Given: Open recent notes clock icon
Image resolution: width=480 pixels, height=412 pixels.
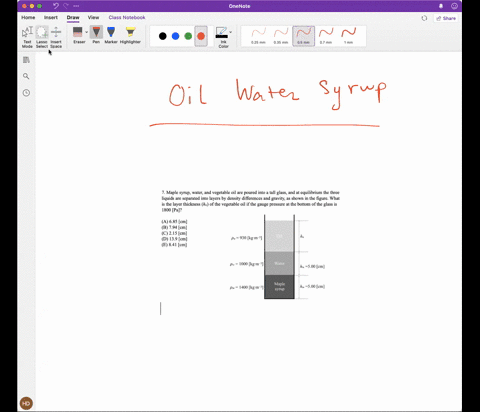Looking at the screenshot, I should click(26, 93).
